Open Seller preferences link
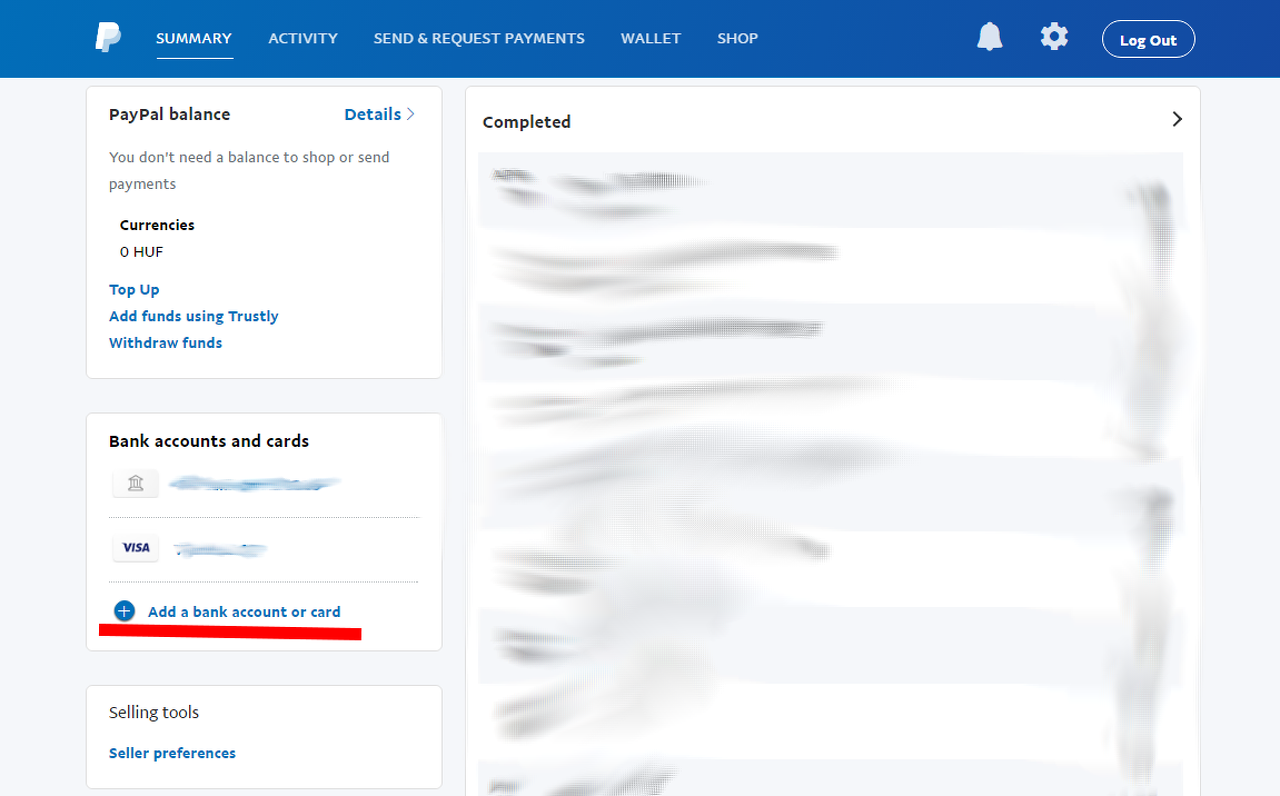The width and height of the screenshot is (1280, 796). coord(172,753)
